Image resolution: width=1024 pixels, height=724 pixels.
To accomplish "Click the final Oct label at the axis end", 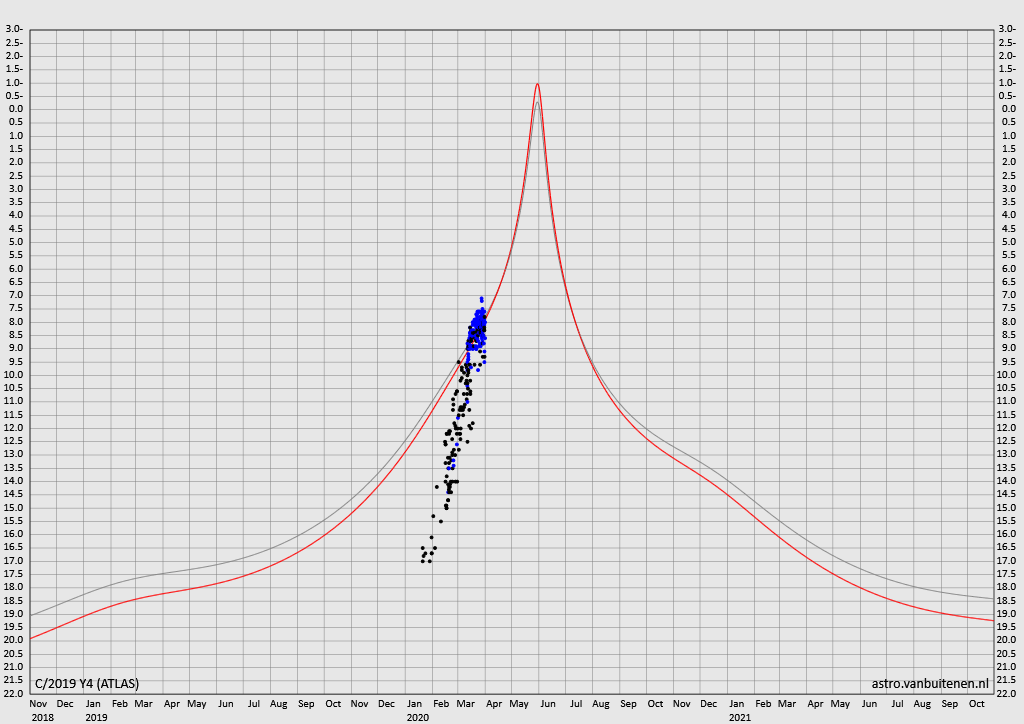I will (x=976, y=704).
